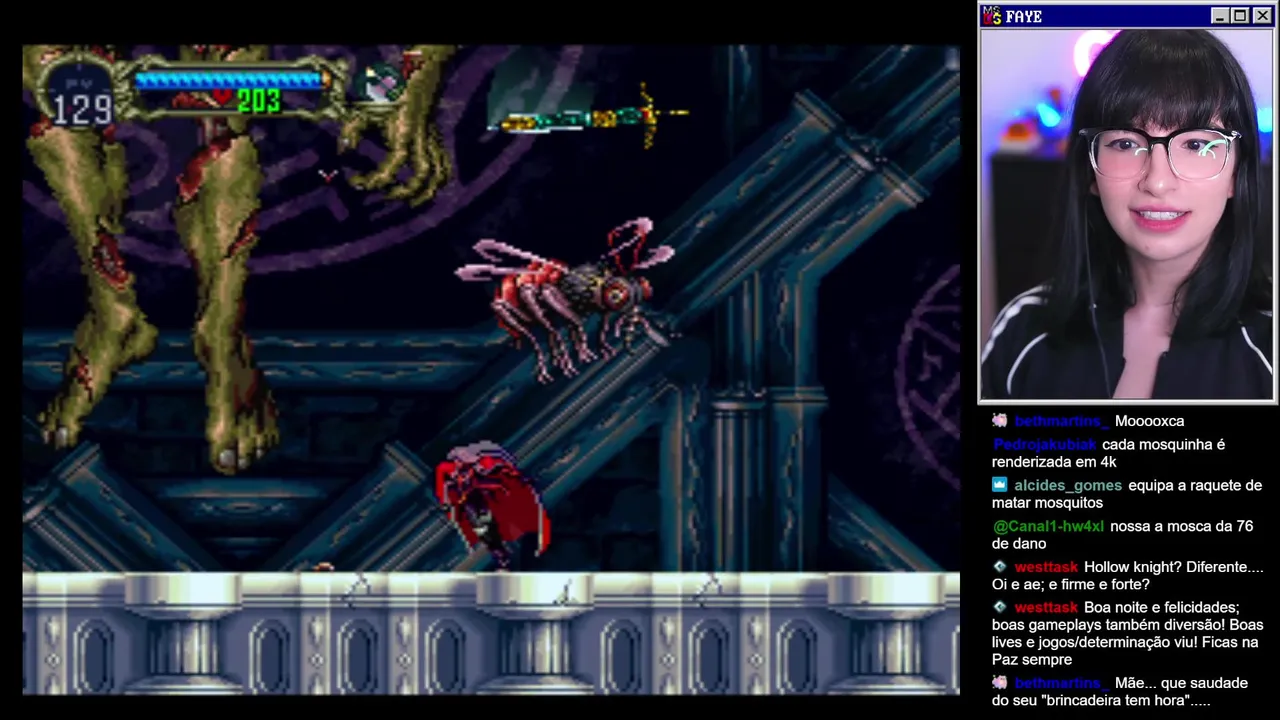Minimize the FAYE webcam window

(1219, 16)
